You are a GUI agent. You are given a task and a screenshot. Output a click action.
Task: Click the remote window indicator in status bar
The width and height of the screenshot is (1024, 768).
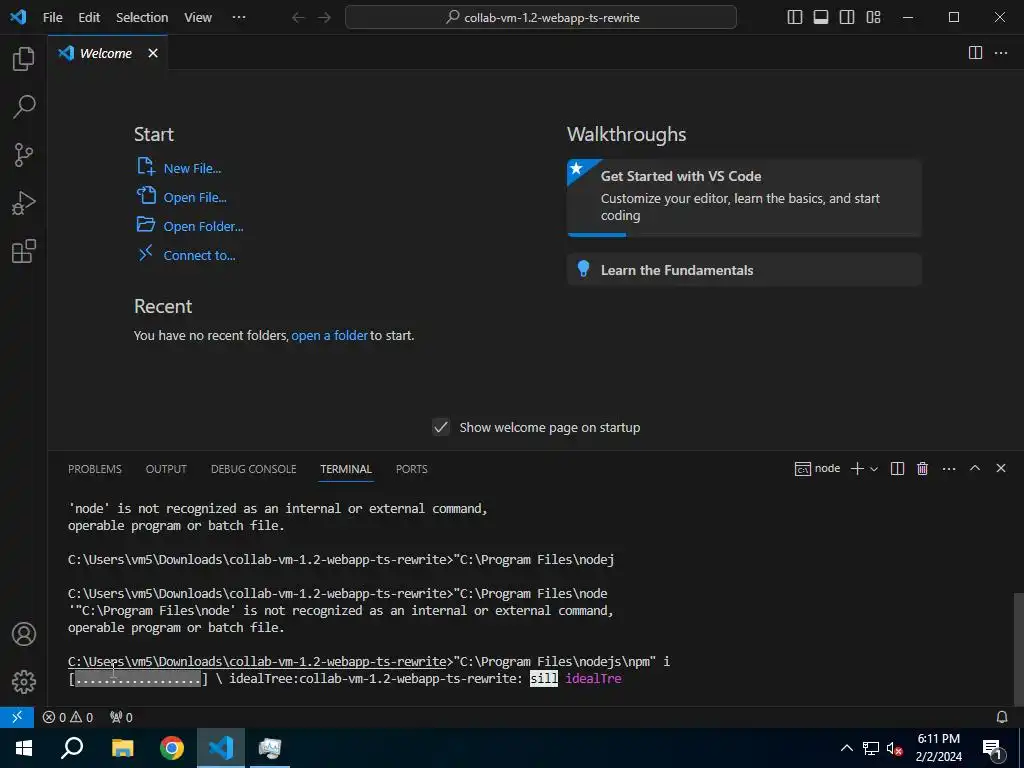(x=17, y=717)
